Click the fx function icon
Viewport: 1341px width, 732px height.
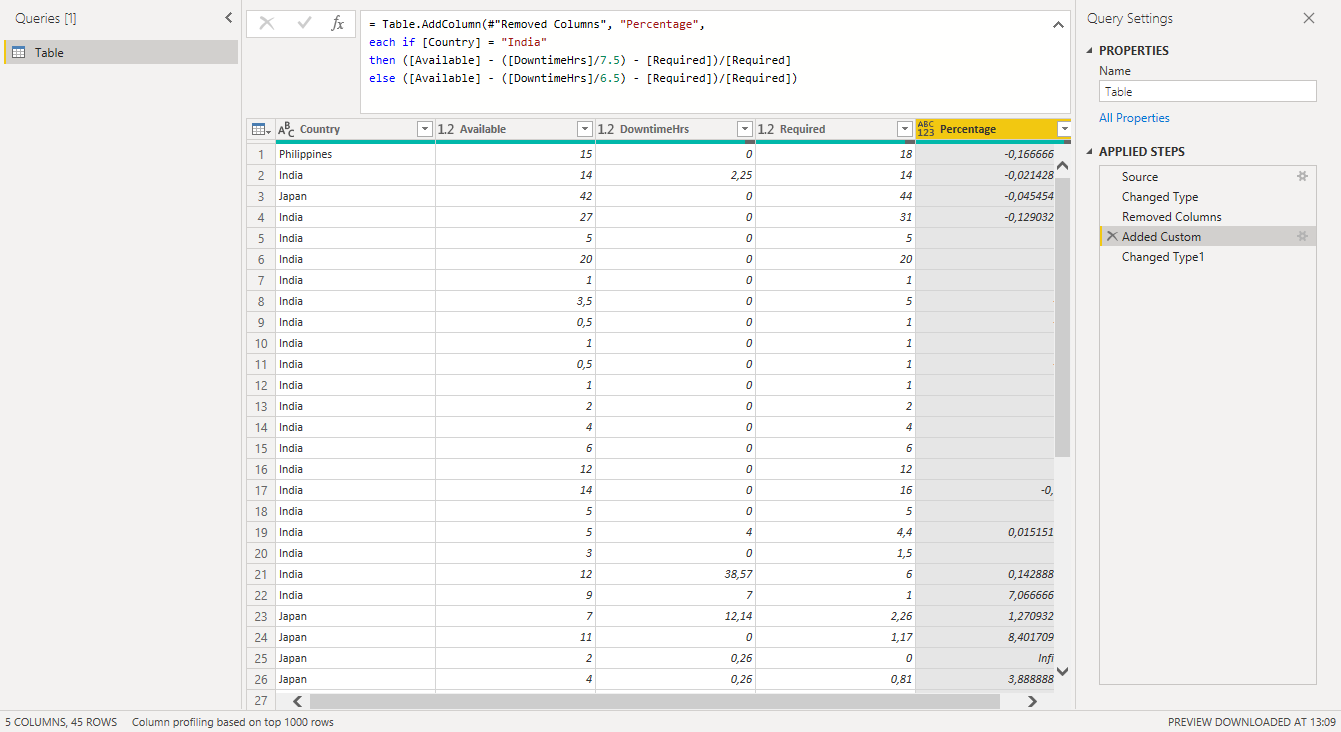point(338,24)
